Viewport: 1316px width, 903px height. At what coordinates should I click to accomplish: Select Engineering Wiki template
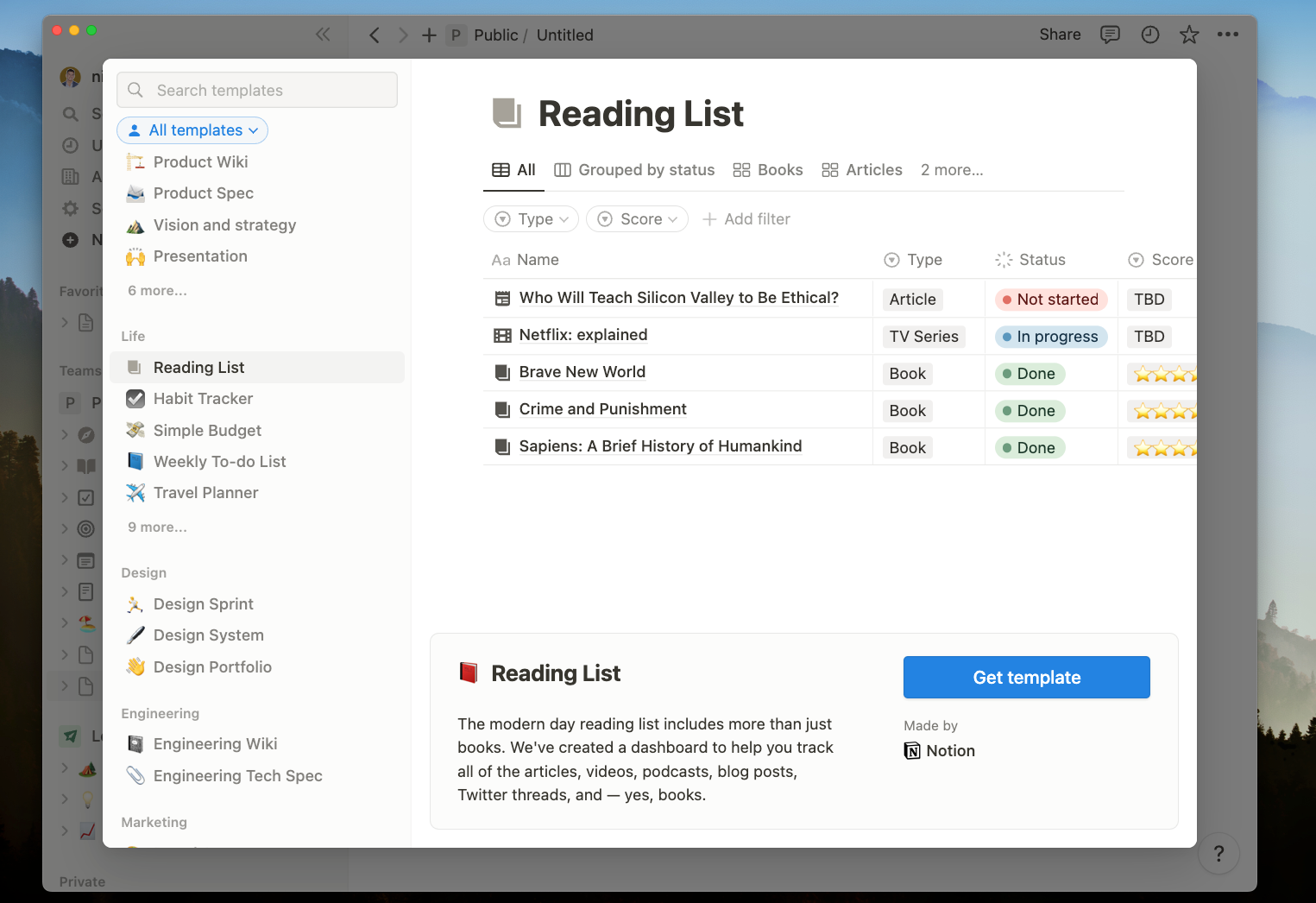257,744
